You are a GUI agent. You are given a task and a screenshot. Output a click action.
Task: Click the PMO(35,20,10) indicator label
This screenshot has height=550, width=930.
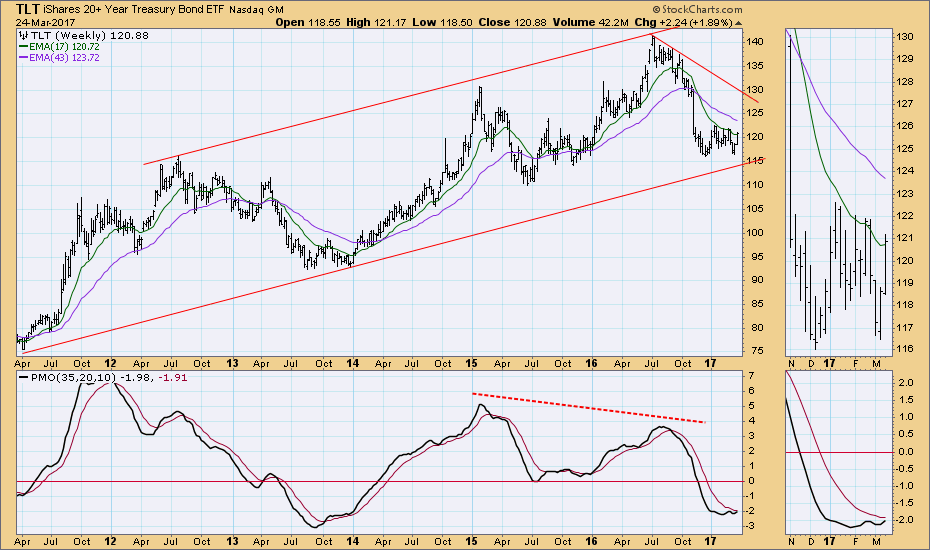[74, 377]
